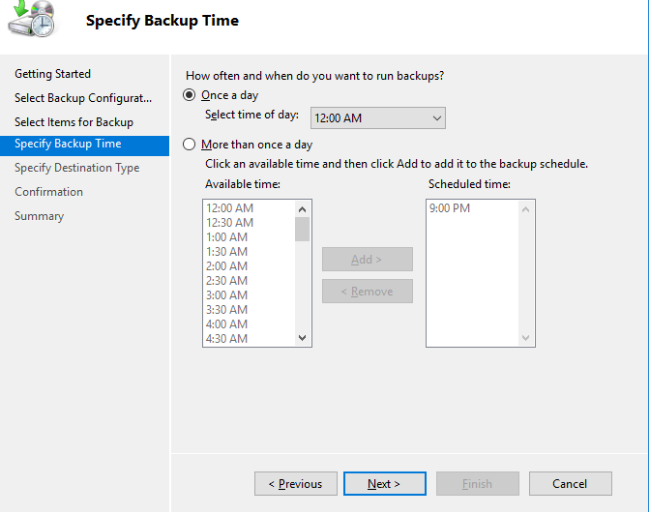Click the Scheduled time list up arrow
Screen dimensions: 652x512
point(526,209)
